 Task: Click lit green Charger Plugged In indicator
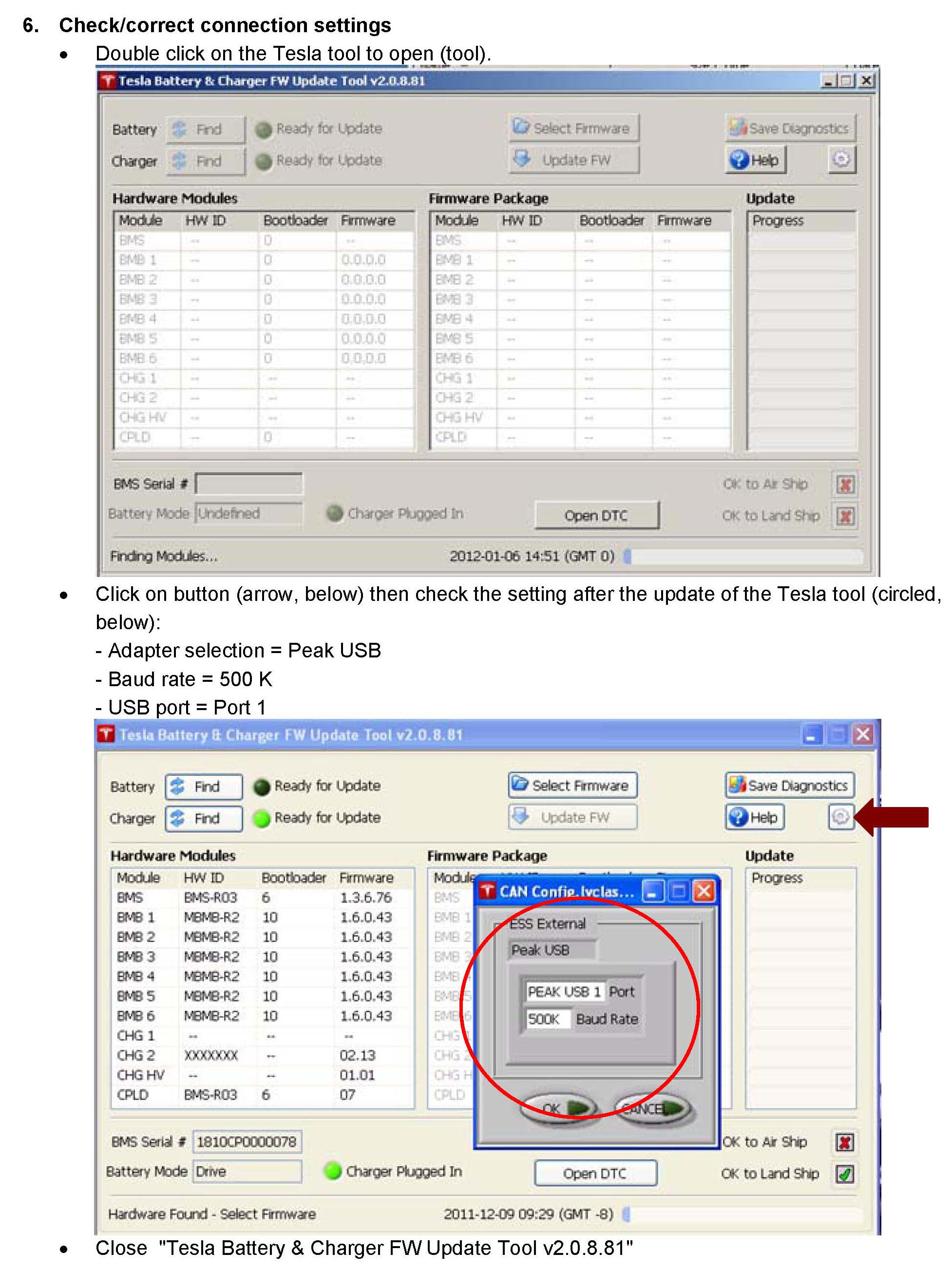point(333,1171)
